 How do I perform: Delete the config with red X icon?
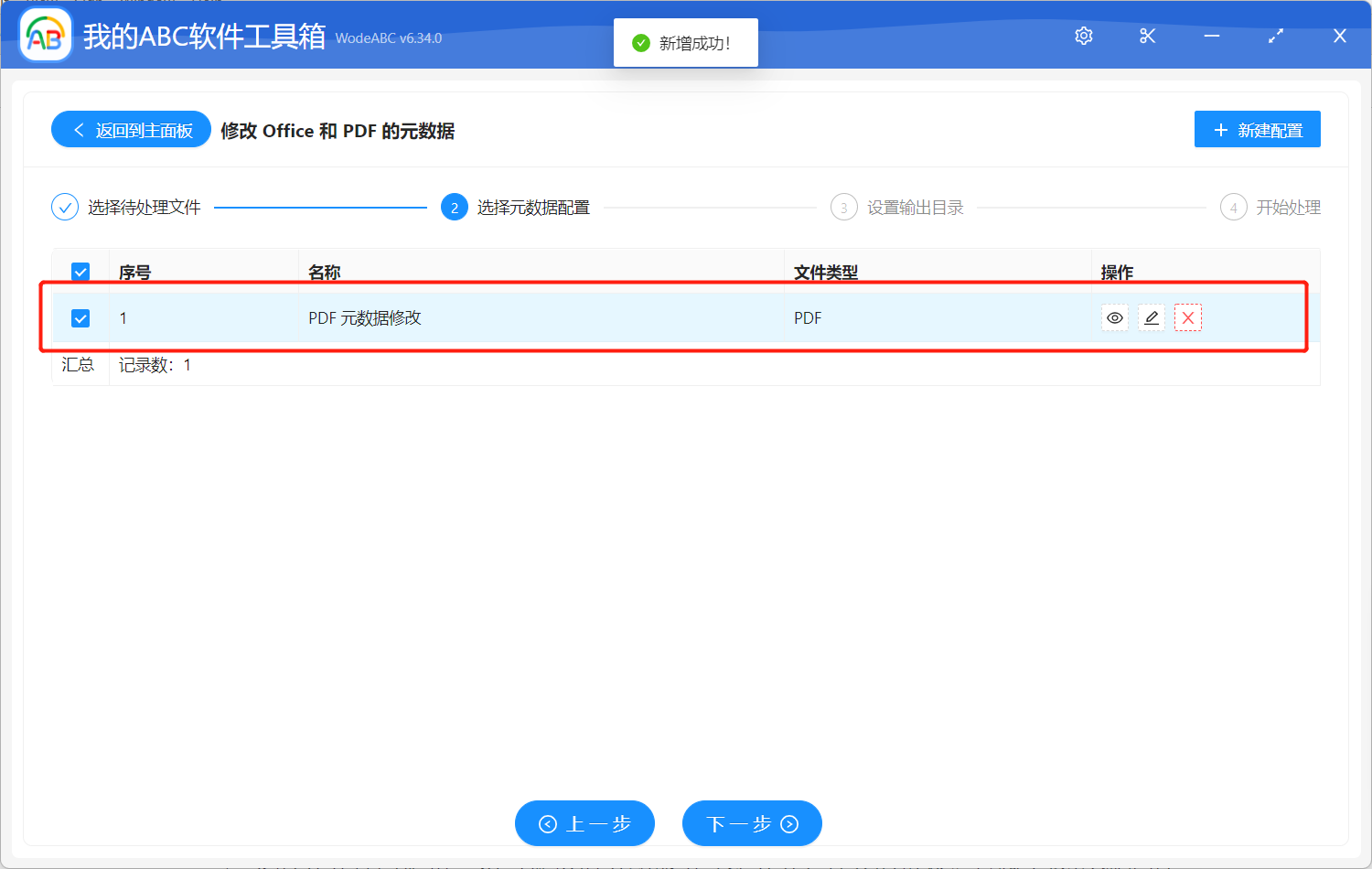[1187, 317]
